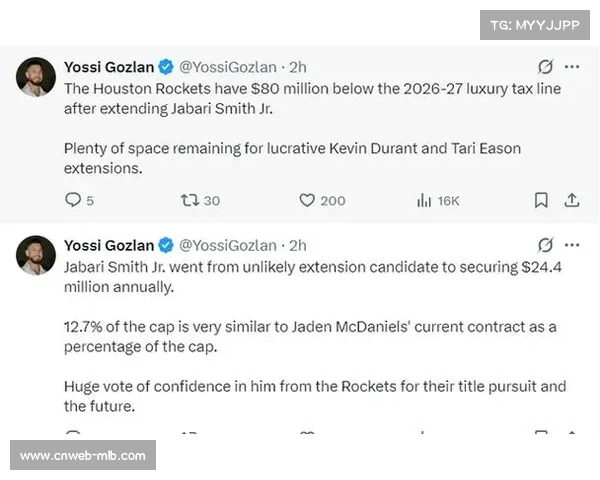600x480 pixels.
Task: Open the Jabari Smith Jr. $24.4 million tweet
Action: 313,336
